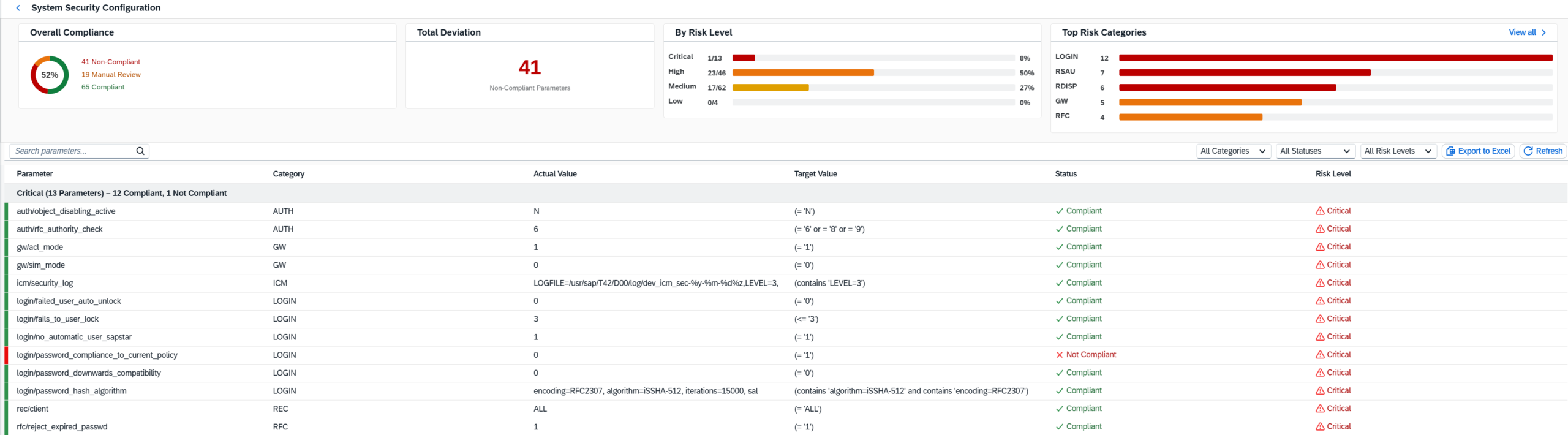This screenshot has width=1568, height=435.
Task: Click the Export to Excel icon
Action: [x=1450, y=151]
